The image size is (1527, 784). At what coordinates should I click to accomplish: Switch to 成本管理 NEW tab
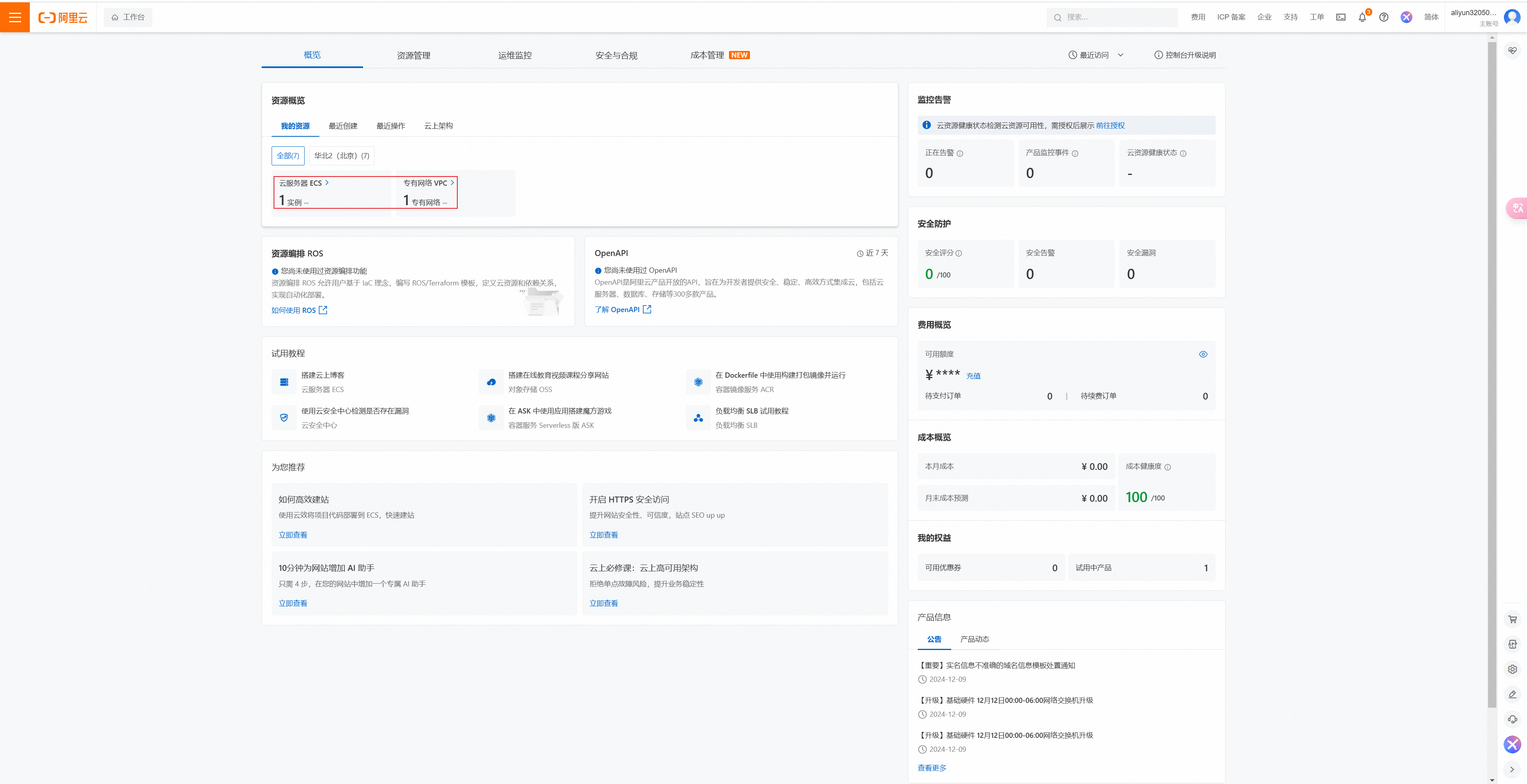click(x=720, y=55)
